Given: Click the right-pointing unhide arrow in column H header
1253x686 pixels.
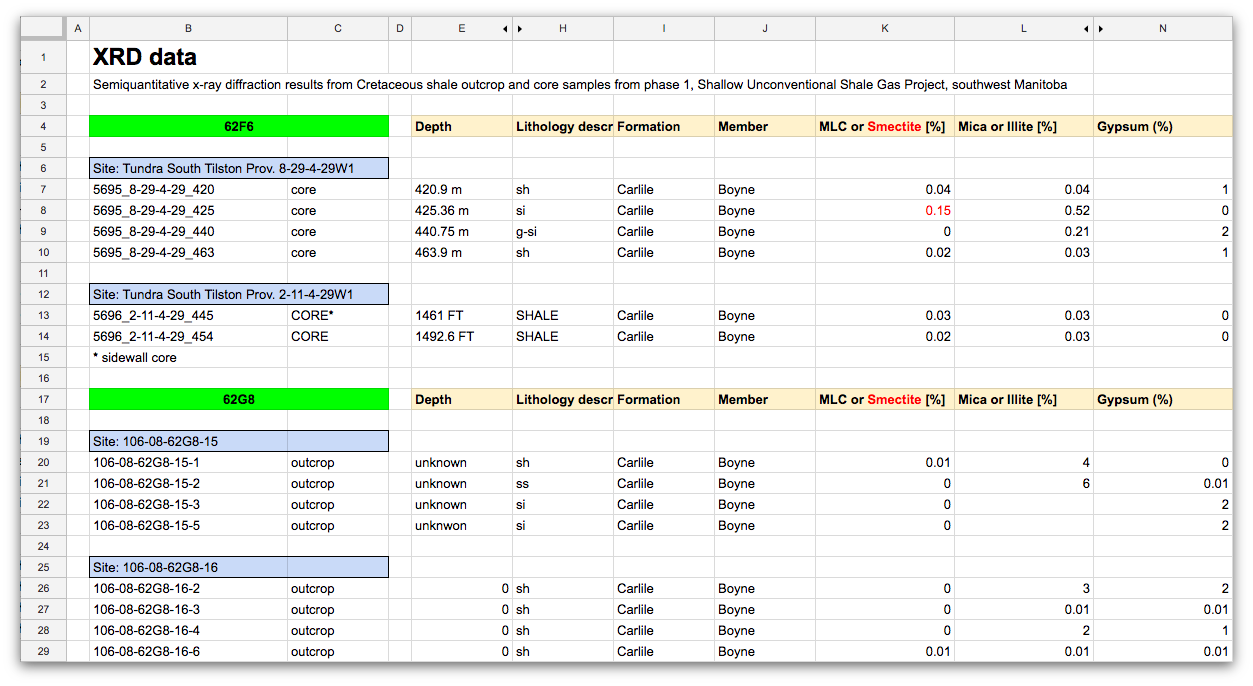Looking at the screenshot, I should [520, 29].
